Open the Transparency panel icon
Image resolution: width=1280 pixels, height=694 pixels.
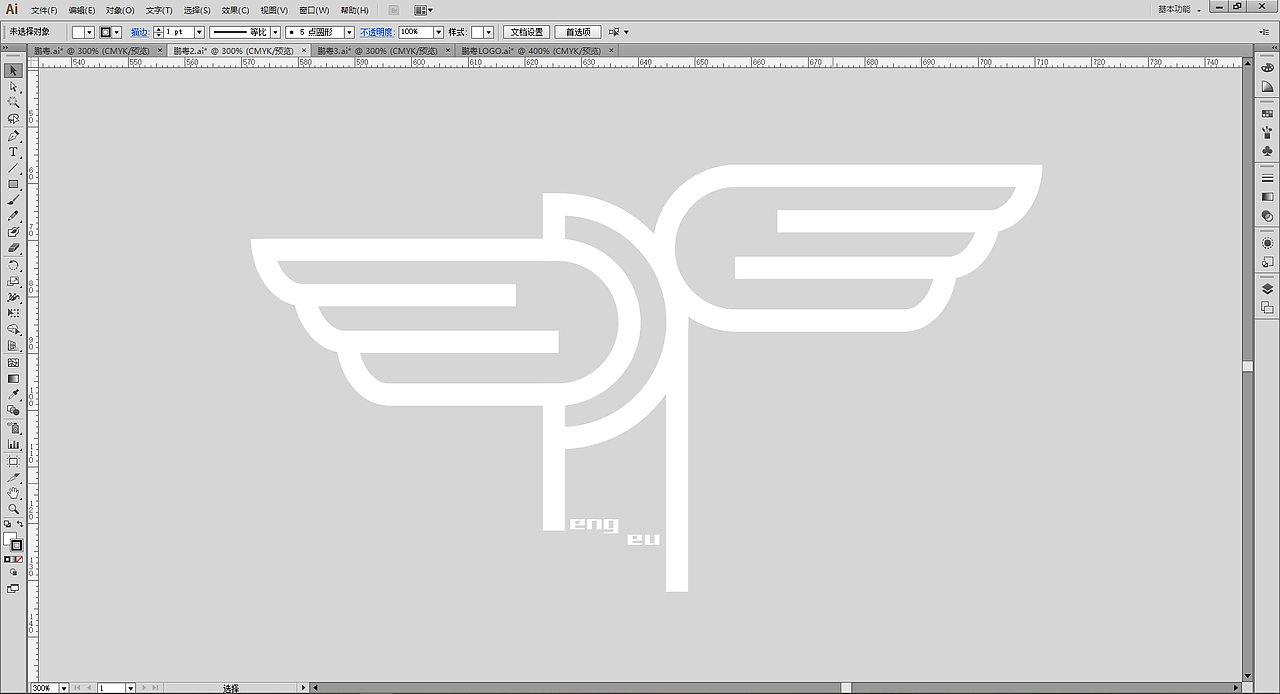(1267, 216)
